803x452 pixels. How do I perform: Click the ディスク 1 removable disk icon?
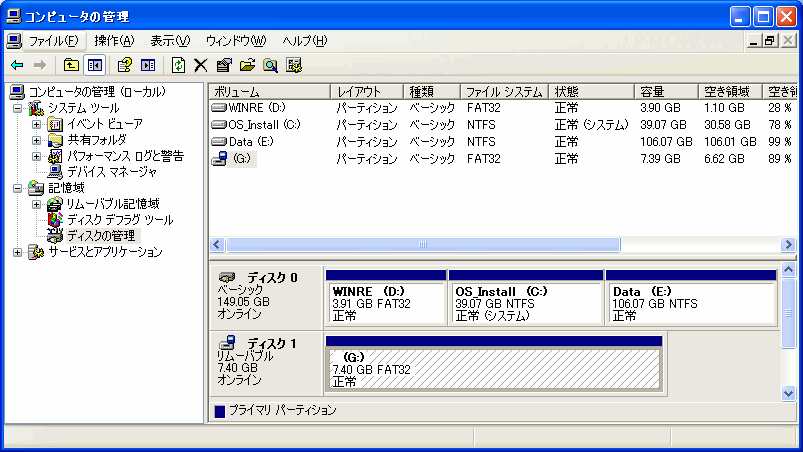coord(227,342)
